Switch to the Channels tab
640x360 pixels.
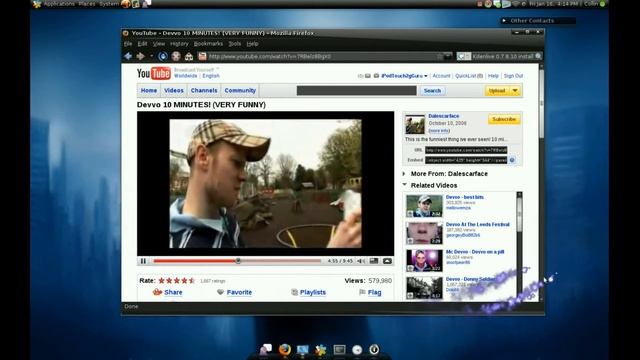[204, 91]
